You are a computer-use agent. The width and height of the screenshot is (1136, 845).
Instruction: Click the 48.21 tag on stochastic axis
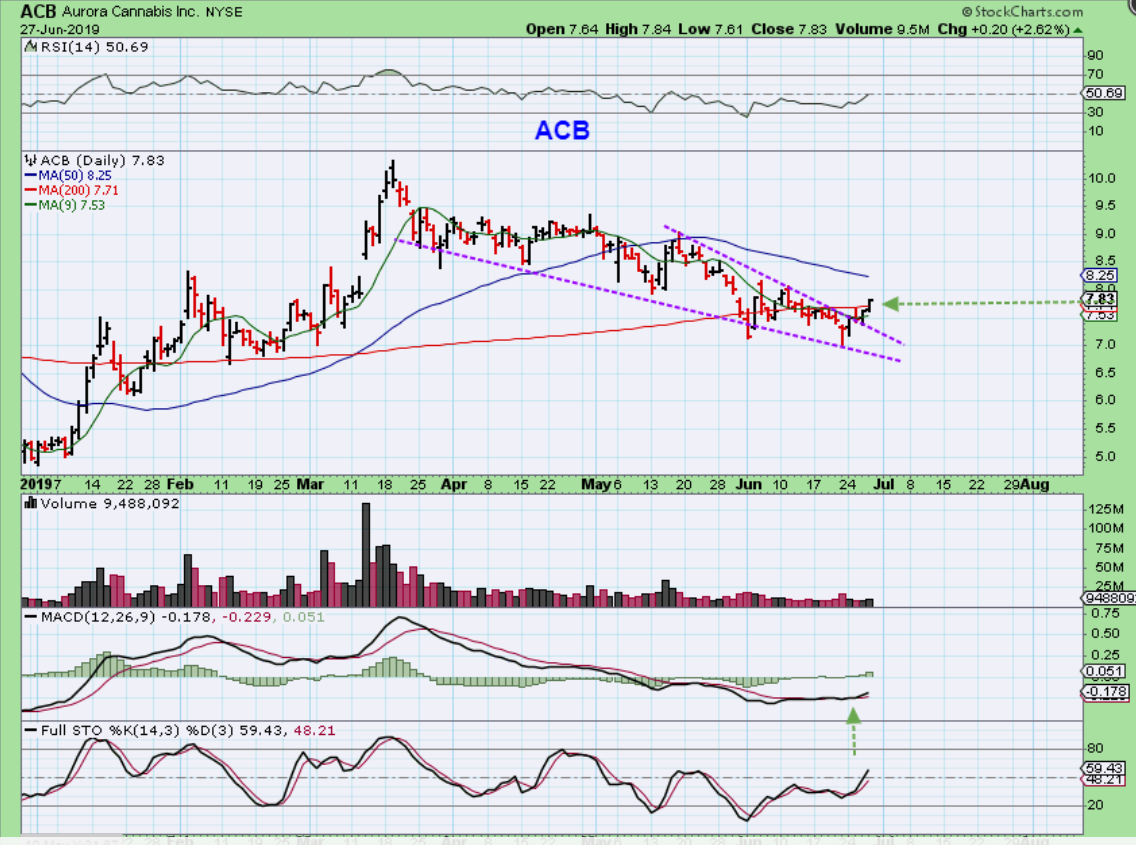(1104, 780)
